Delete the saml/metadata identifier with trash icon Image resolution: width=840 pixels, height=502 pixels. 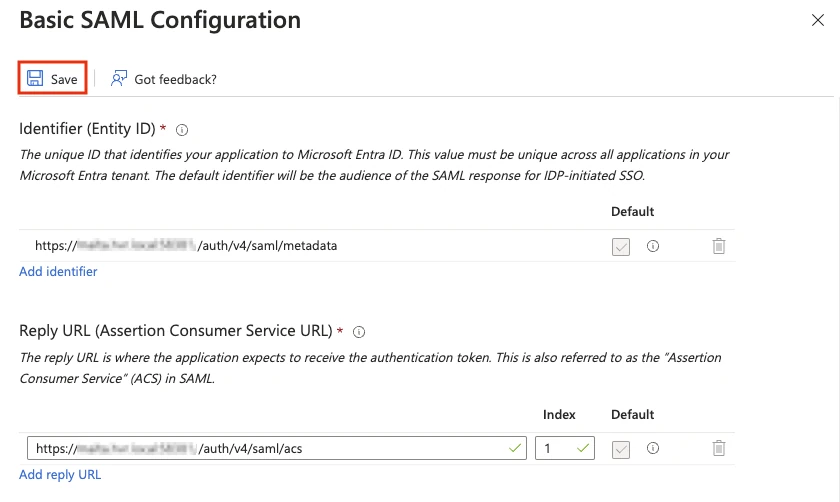(x=718, y=246)
